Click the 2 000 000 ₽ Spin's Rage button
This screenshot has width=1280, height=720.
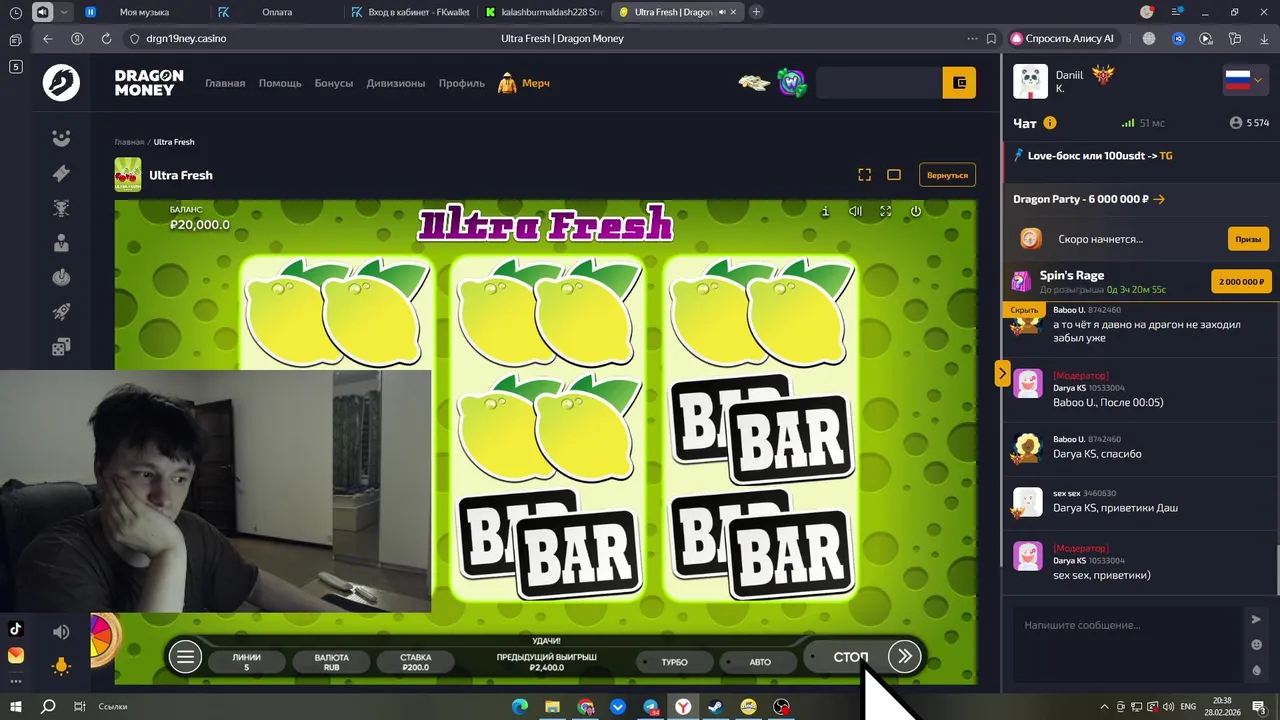coord(1241,282)
